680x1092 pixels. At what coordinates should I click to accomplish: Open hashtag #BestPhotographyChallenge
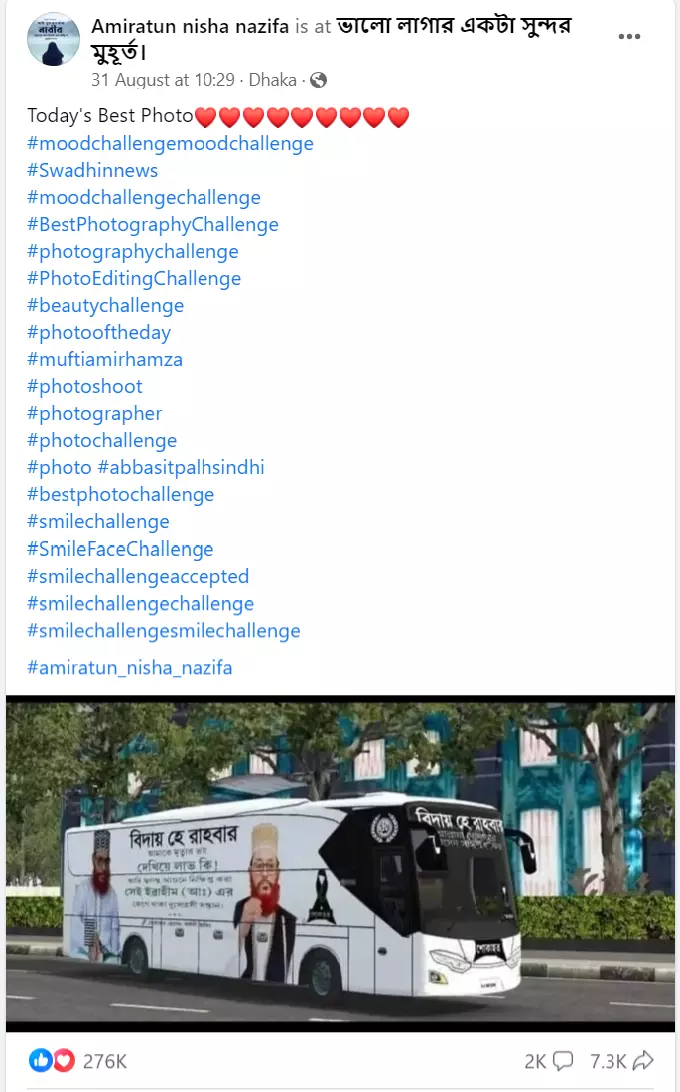pos(153,225)
